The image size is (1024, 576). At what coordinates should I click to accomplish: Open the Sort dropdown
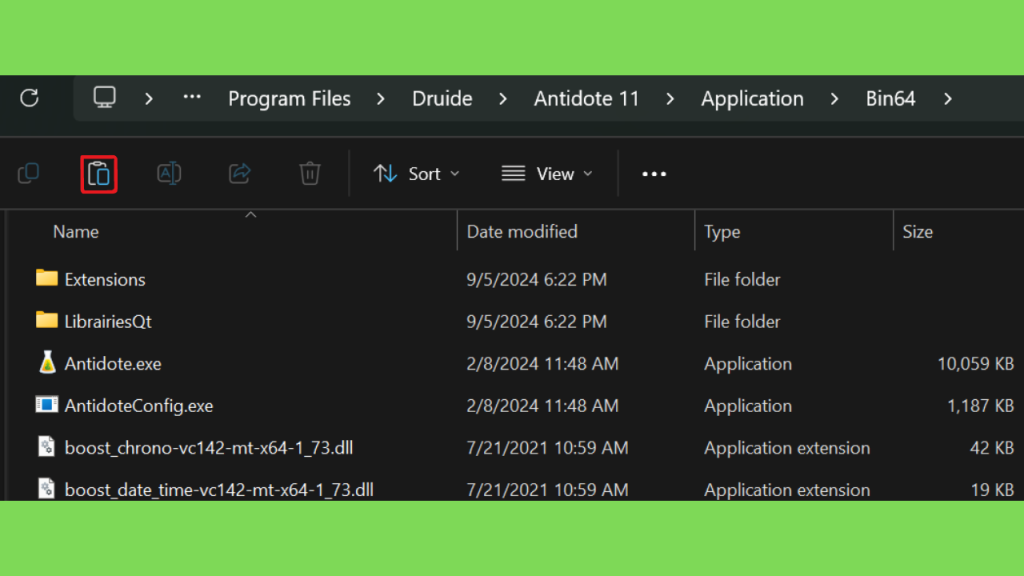tap(417, 174)
